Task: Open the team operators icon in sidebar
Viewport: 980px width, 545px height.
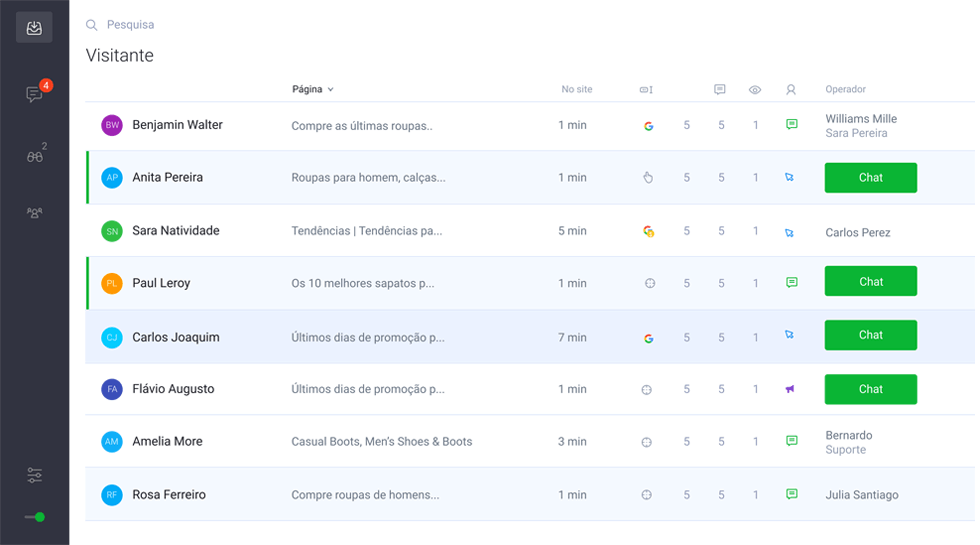Action: pos(35,213)
